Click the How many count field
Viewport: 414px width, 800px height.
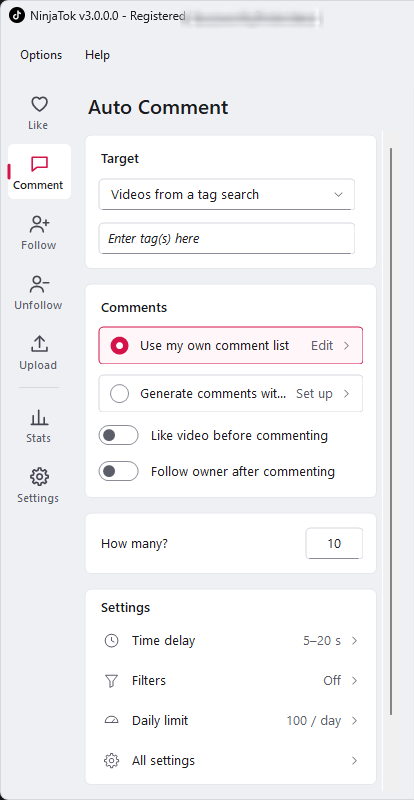tap(334, 543)
